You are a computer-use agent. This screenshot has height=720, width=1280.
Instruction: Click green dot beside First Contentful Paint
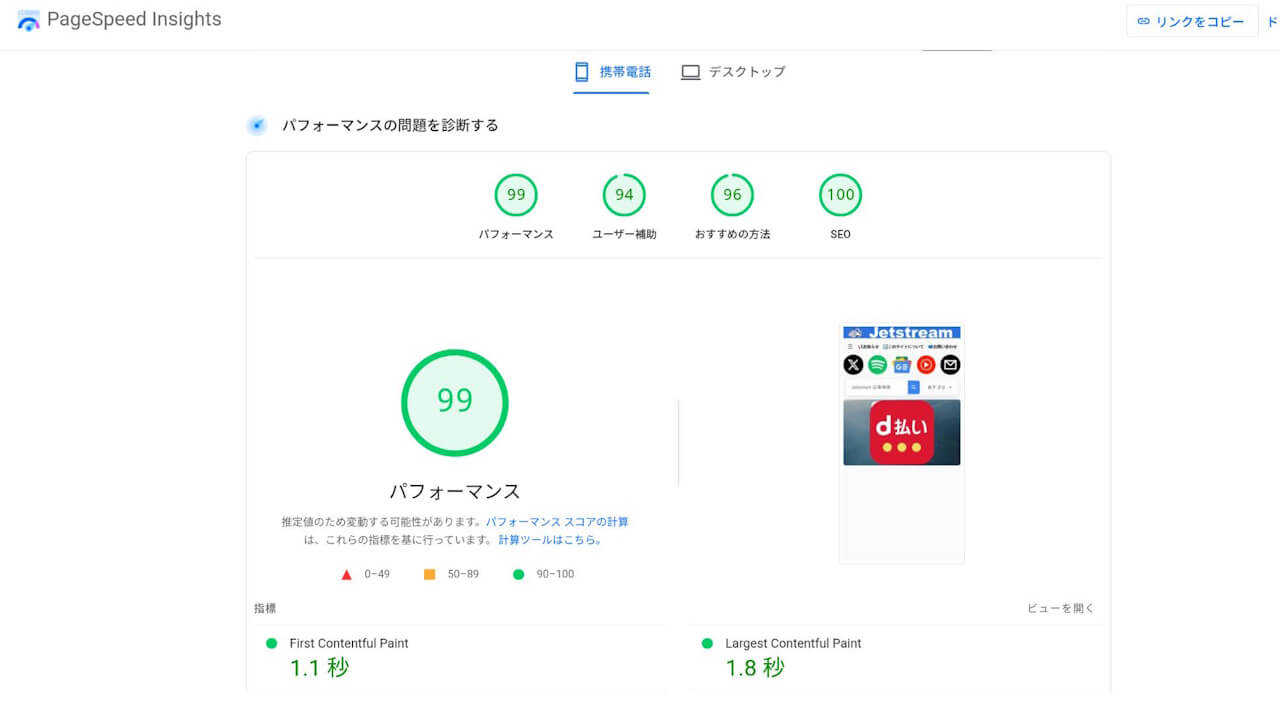(x=271, y=643)
